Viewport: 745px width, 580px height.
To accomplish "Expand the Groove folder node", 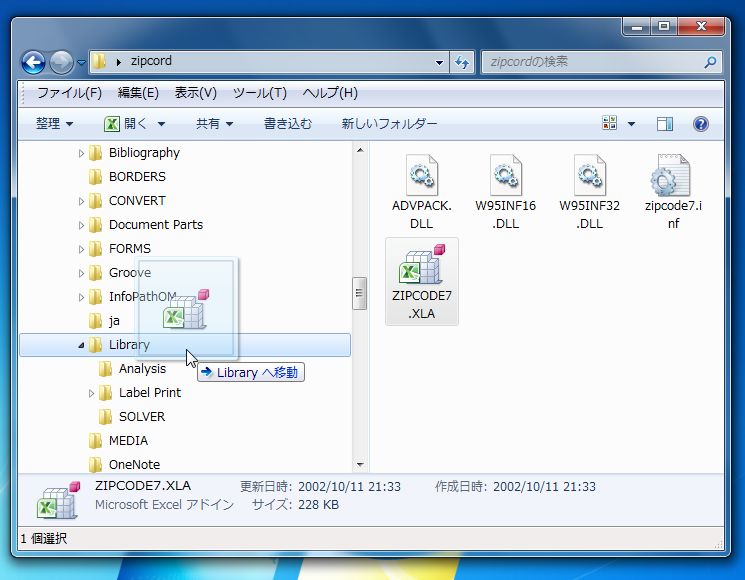I will tap(81, 273).
